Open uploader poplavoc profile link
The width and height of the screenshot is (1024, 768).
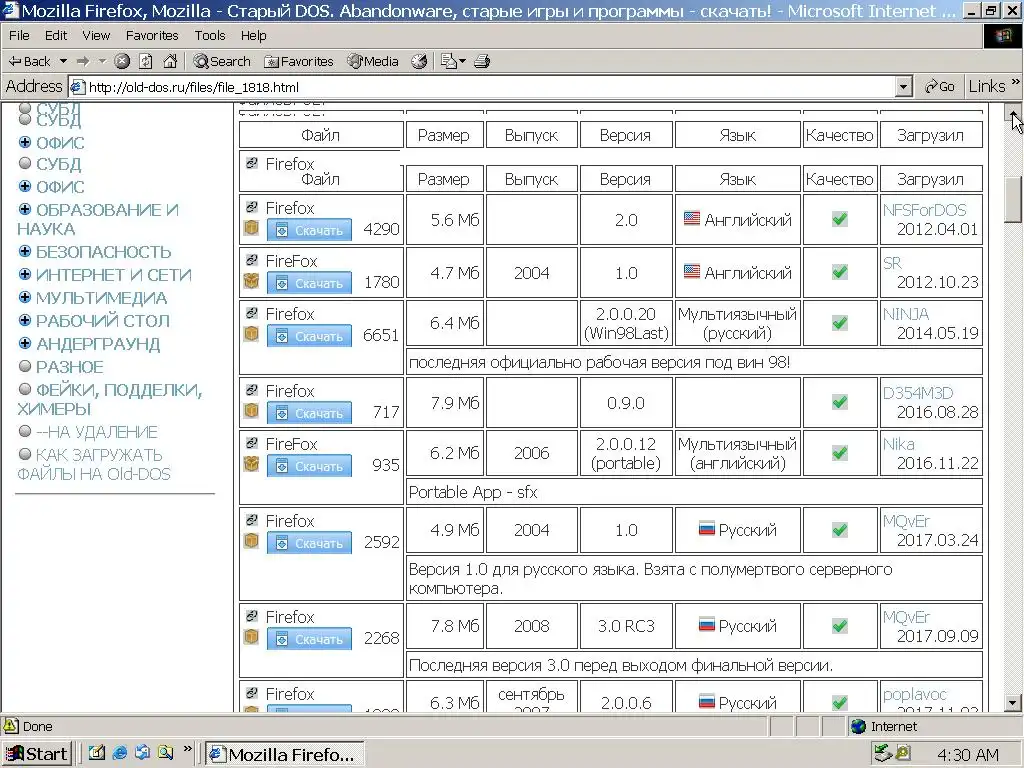tap(914, 695)
